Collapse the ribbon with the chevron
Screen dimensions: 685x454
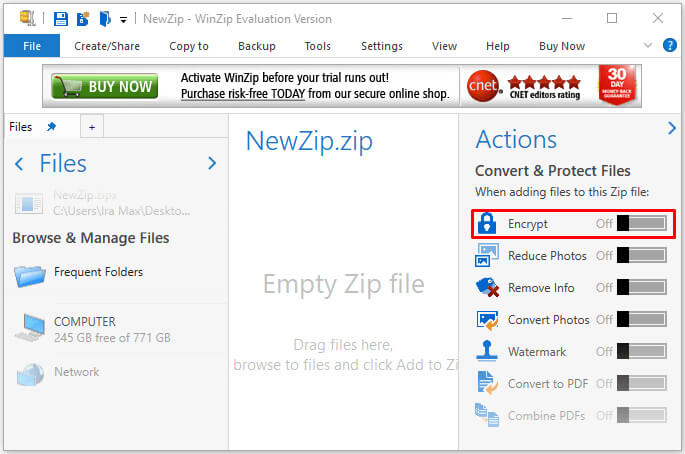point(648,45)
